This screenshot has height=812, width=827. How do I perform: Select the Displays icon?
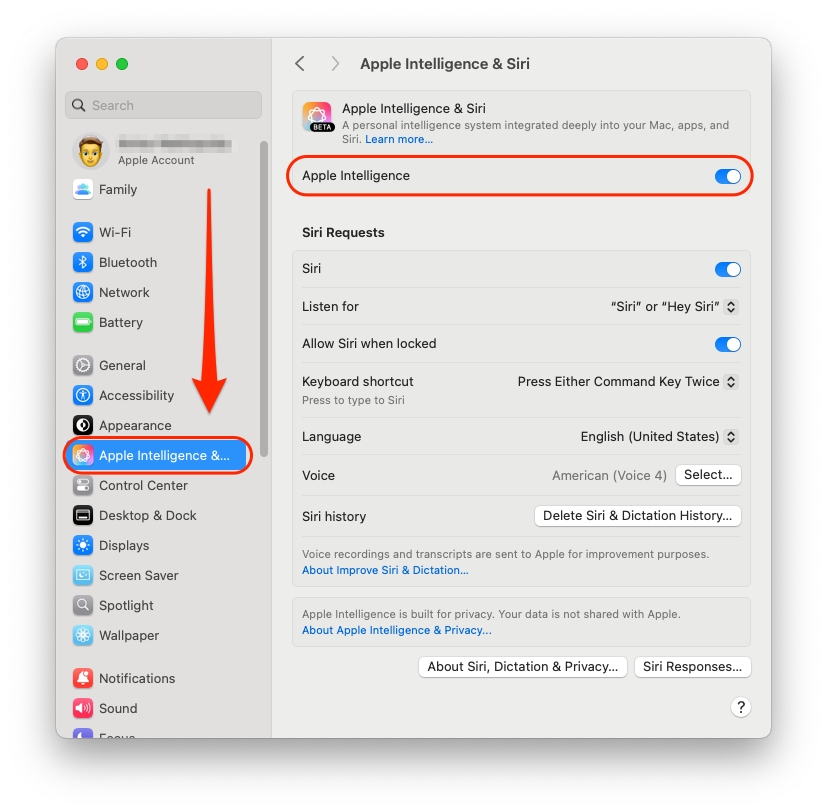83,546
